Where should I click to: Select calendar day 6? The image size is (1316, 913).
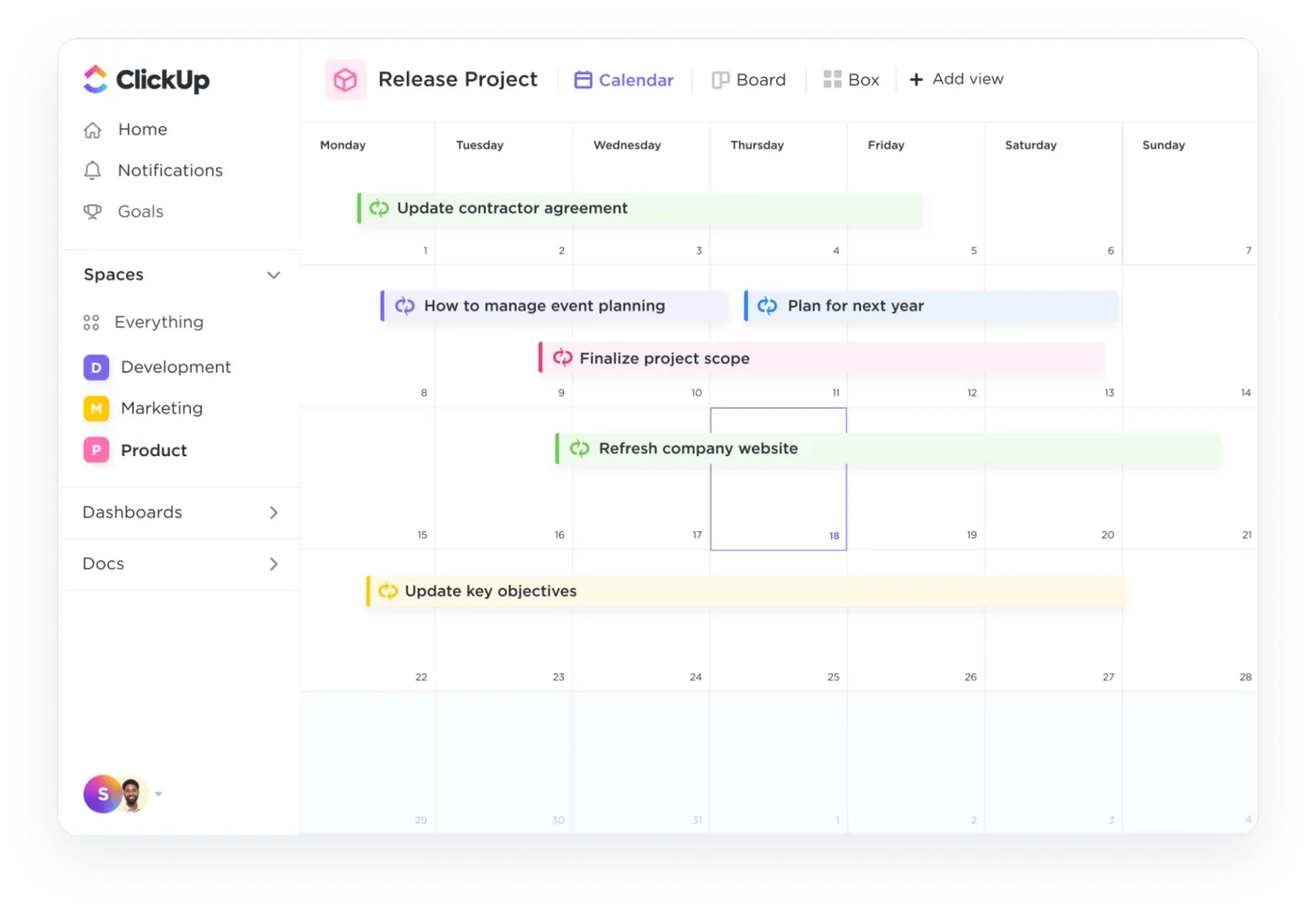(x=1054, y=195)
